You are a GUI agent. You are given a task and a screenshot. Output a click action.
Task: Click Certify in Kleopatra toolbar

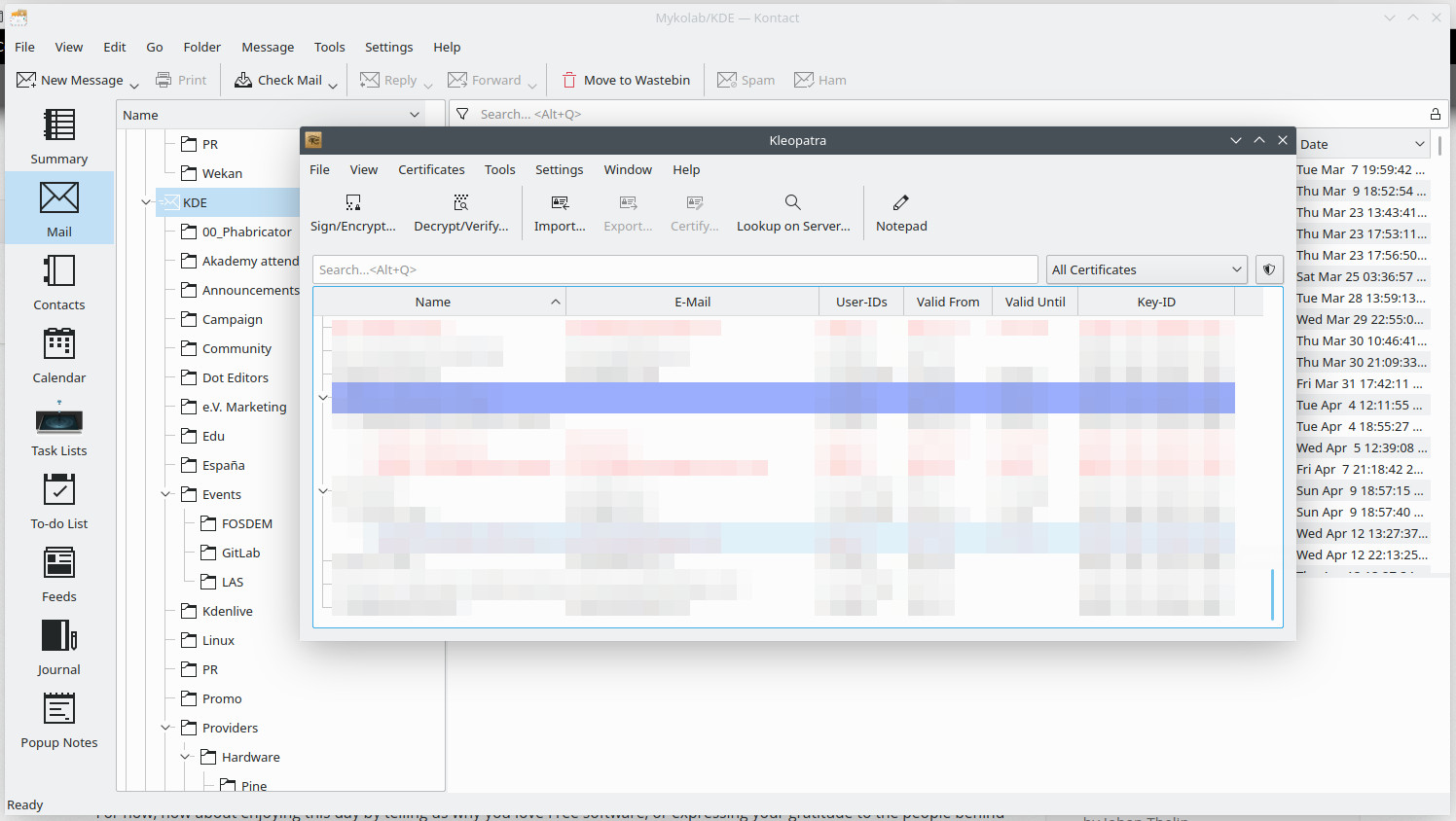pyautogui.click(x=695, y=213)
